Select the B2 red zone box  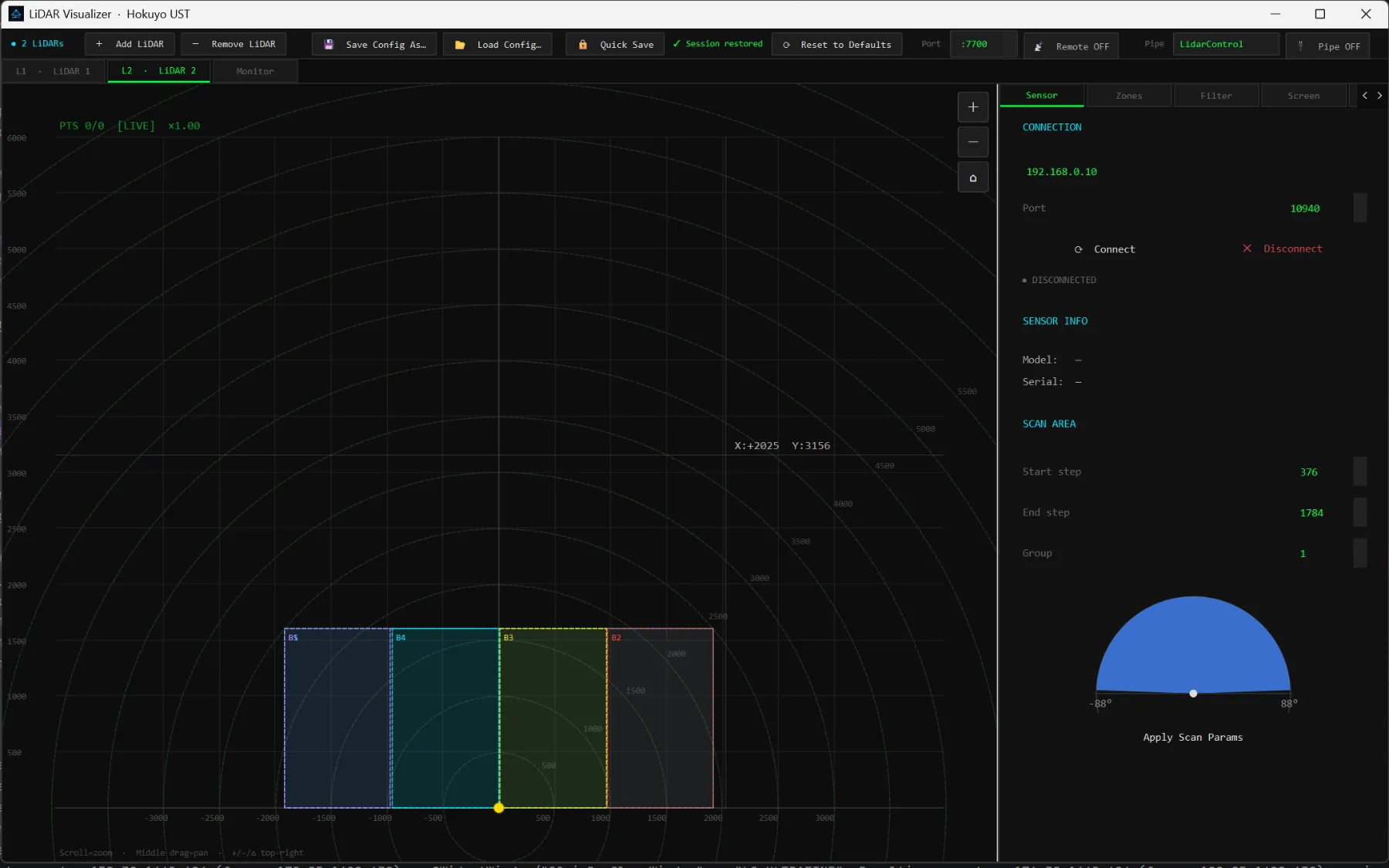[x=660, y=718]
